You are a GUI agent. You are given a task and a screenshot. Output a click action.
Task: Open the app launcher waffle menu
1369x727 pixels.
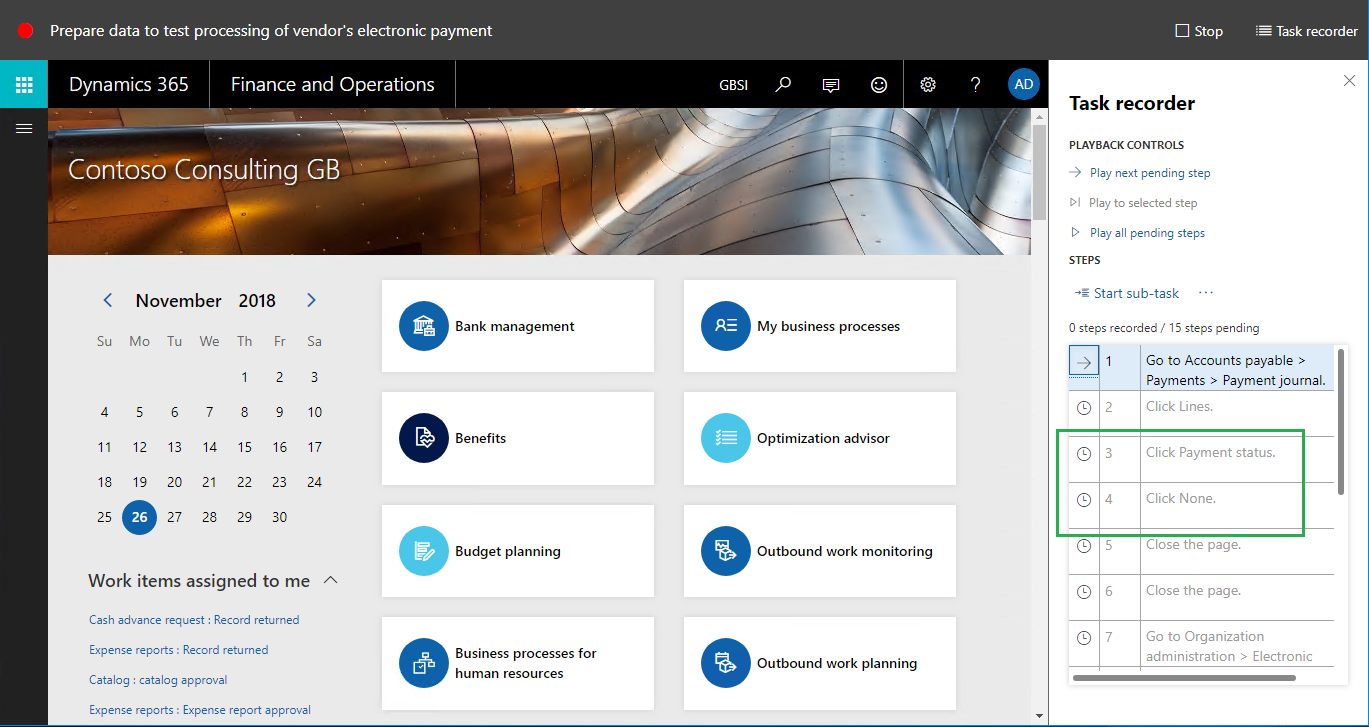(x=24, y=85)
